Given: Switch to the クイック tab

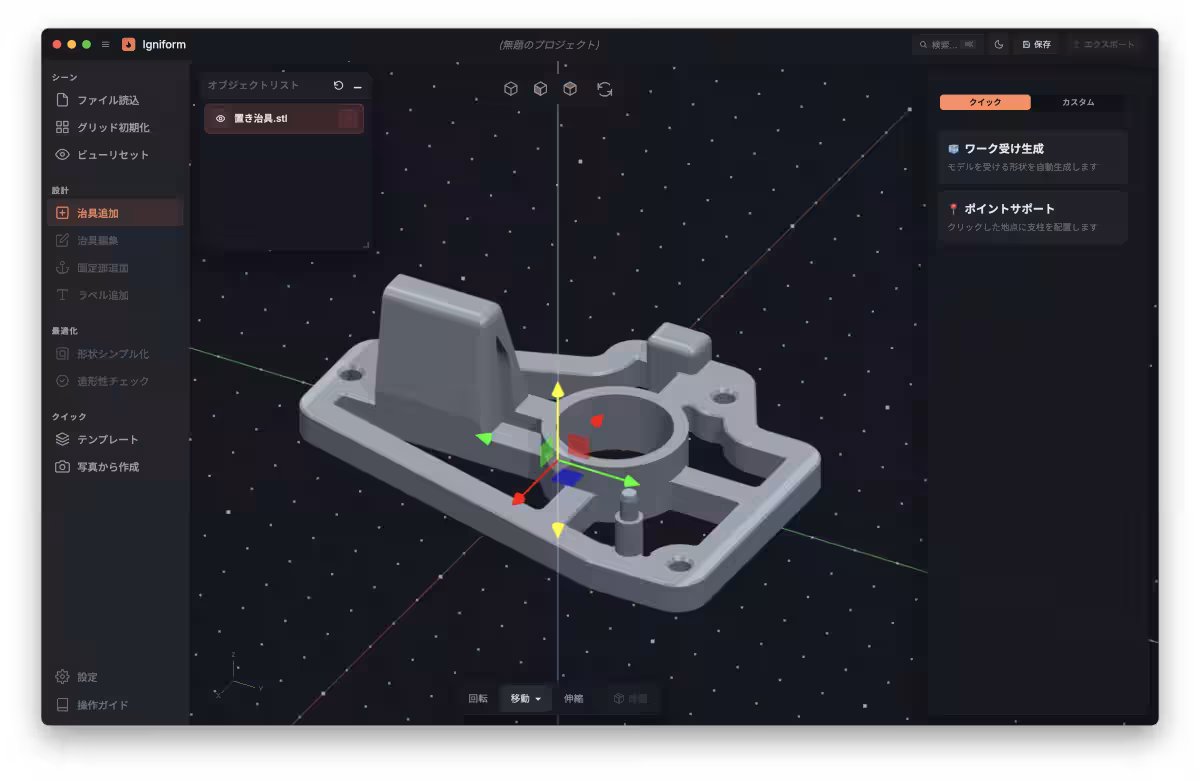Looking at the screenshot, I should click(985, 102).
